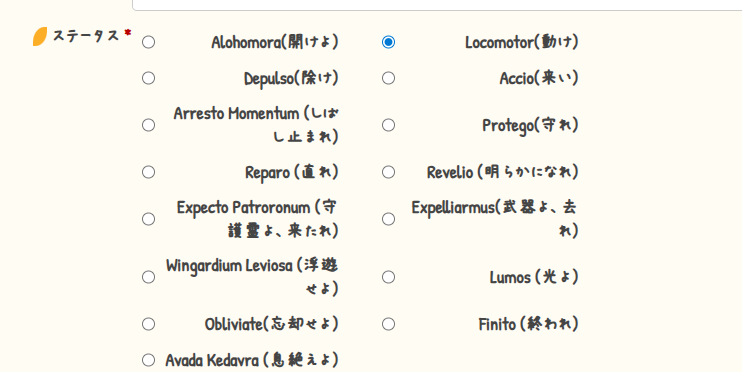Pick the Accio radio option
Image resolution: width=742 pixels, height=372 pixels.
(389, 78)
